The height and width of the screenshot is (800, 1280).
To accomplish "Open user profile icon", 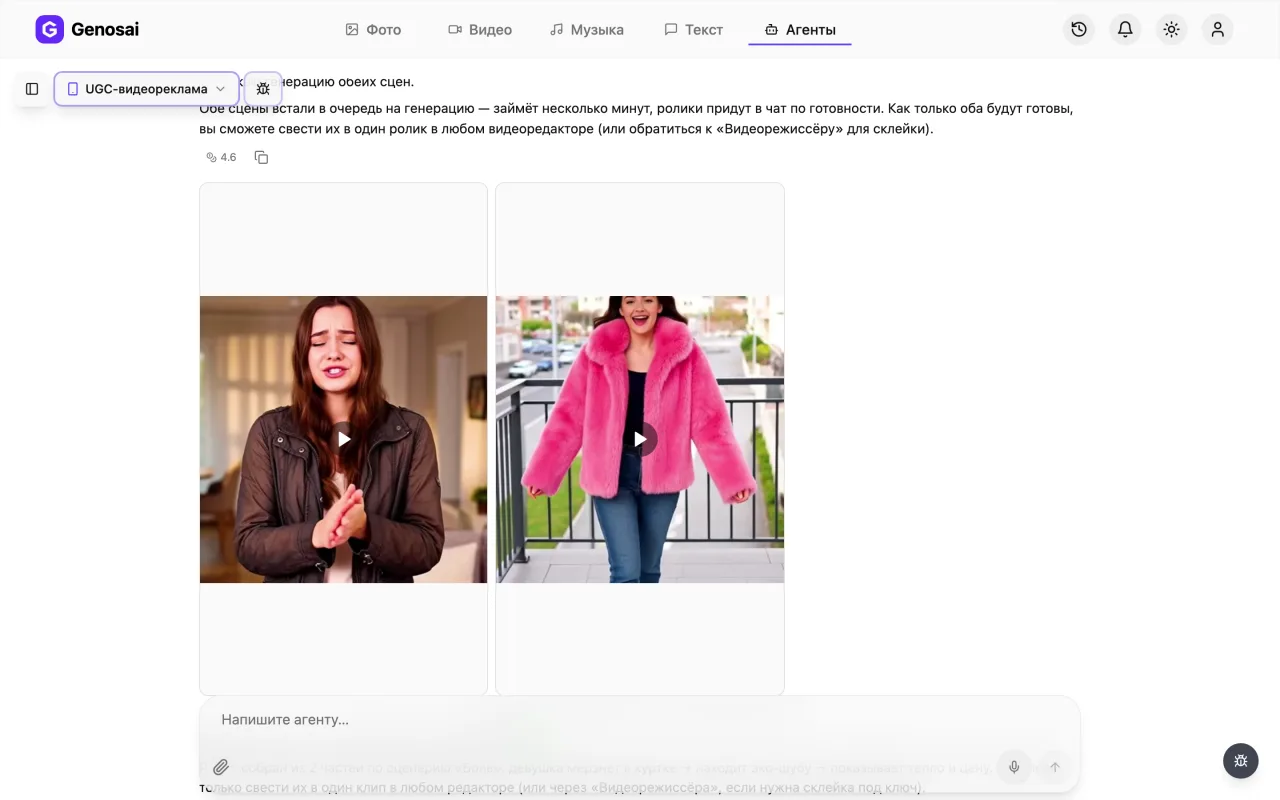I will (1217, 30).
